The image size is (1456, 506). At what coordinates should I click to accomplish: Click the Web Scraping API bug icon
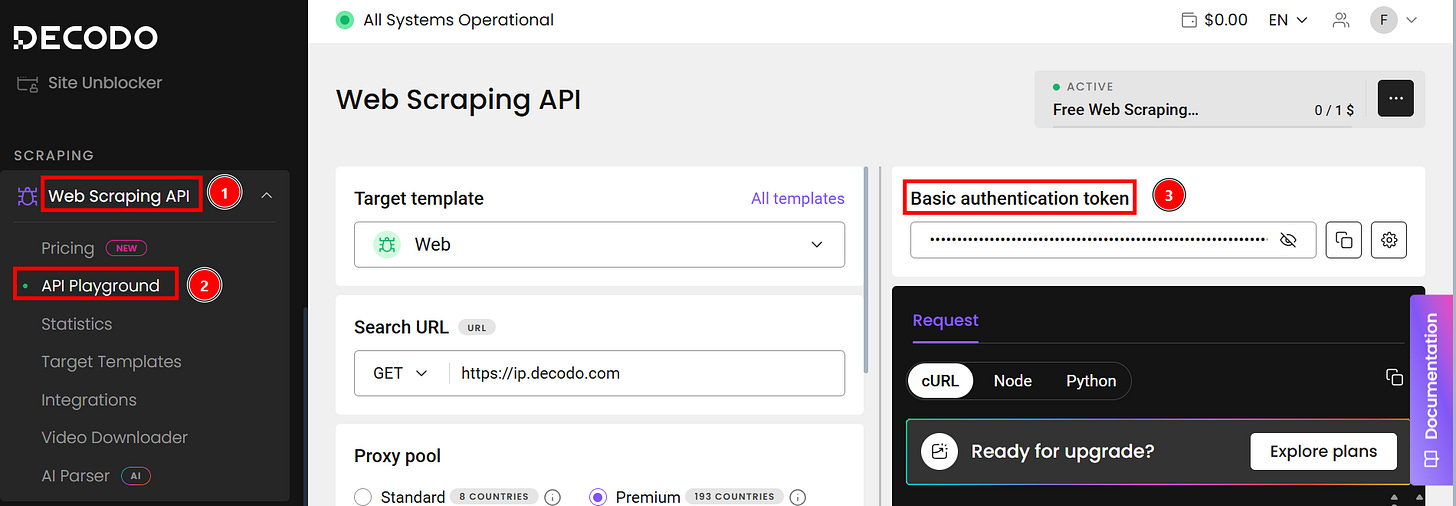point(27,196)
